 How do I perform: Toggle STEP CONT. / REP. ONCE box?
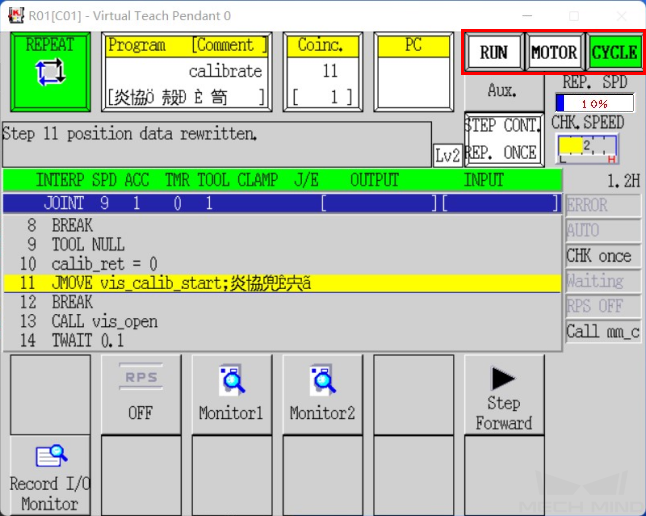[504, 139]
